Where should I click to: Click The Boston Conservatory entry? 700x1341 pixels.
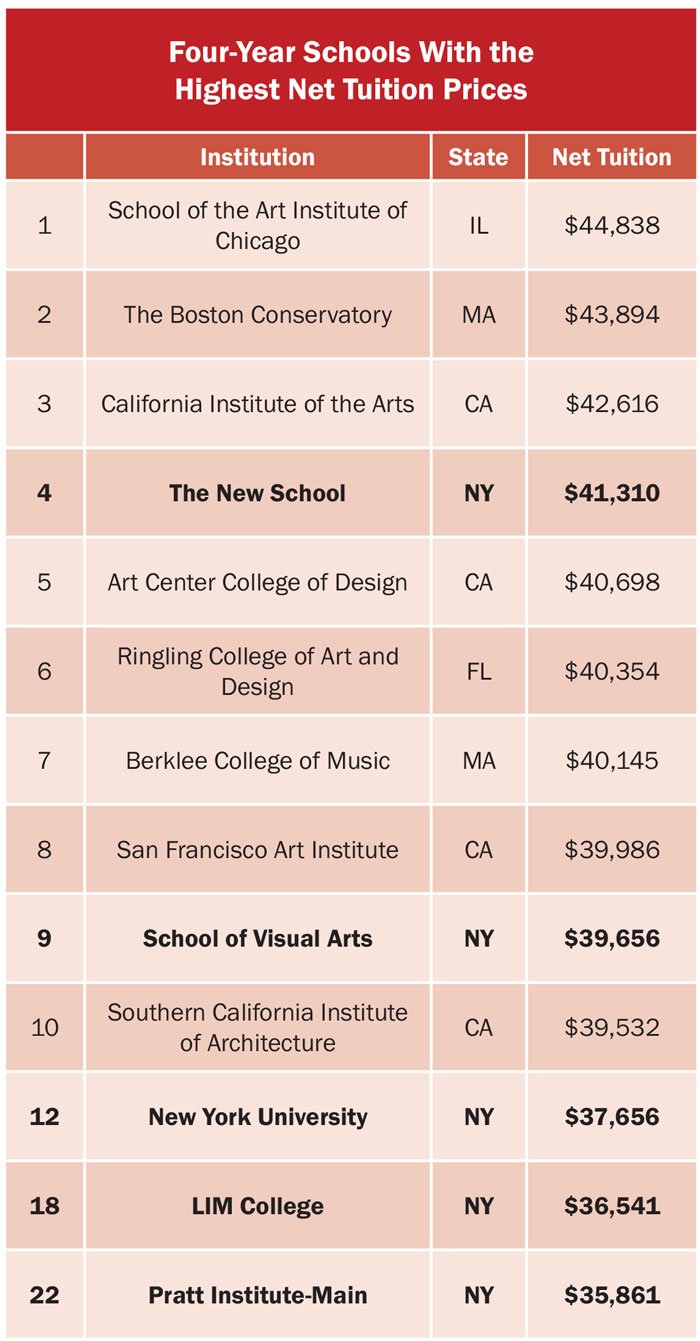(257, 315)
